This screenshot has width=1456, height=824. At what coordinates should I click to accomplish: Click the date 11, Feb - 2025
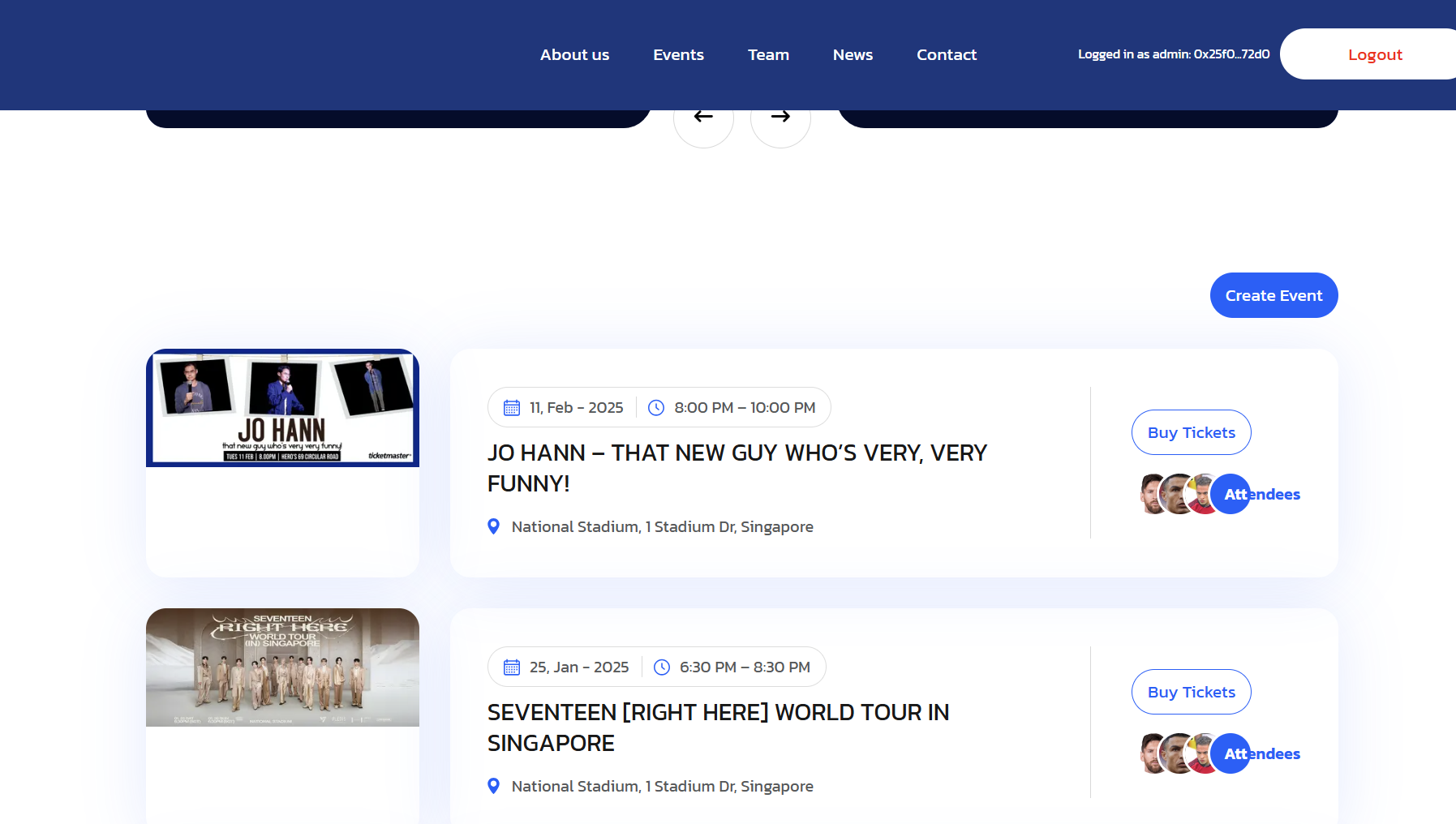coord(576,408)
